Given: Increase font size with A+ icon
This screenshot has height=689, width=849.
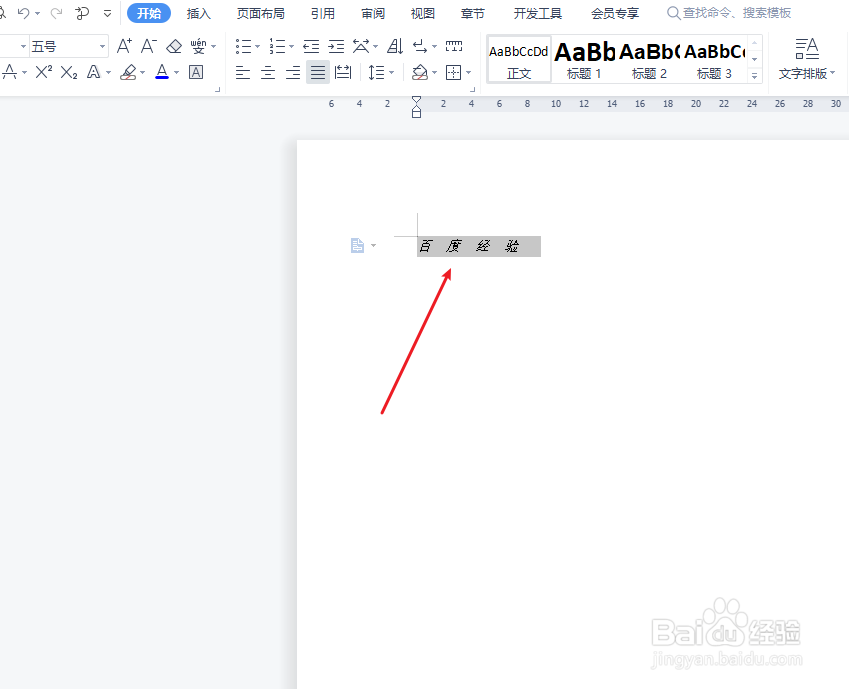Looking at the screenshot, I should pos(124,46).
